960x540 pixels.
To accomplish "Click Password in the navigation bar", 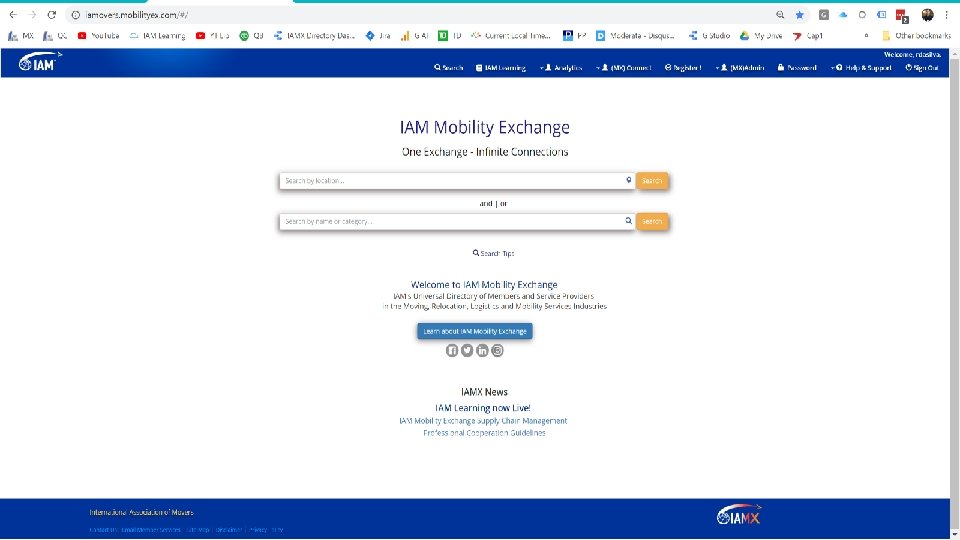I will (797, 68).
